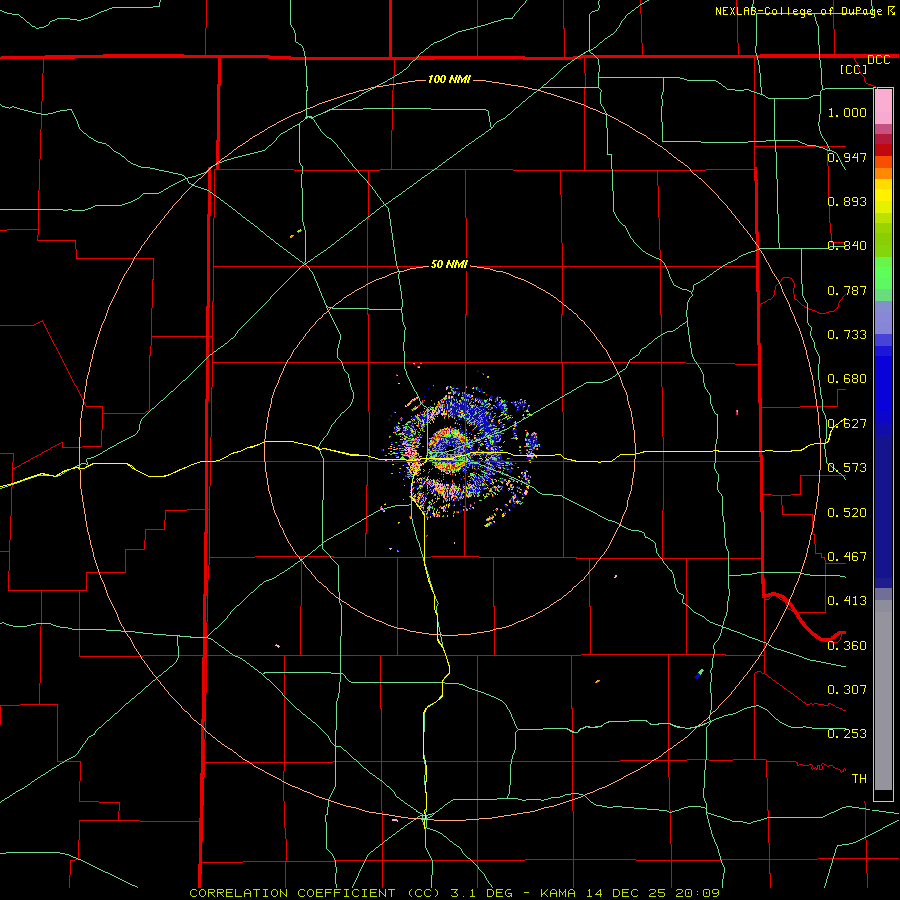Image resolution: width=900 pixels, height=900 pixels.
Task: Click the 0.787 legend value
Action: pyautogui.click(x=847, y=290)
